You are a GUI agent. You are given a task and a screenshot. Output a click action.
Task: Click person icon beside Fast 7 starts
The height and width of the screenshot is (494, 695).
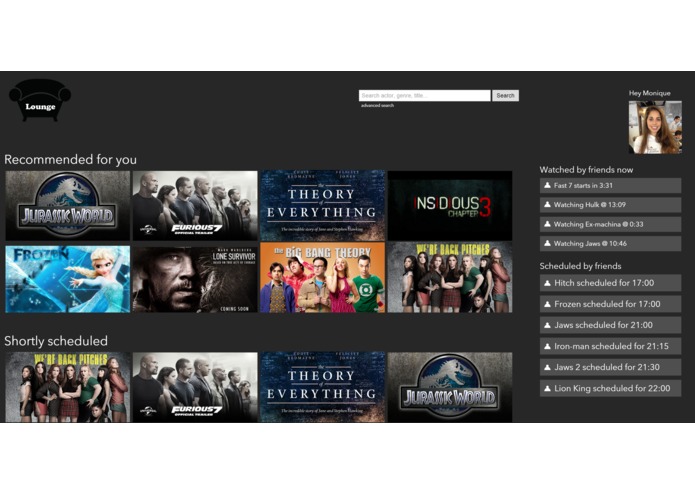(547, 185)
